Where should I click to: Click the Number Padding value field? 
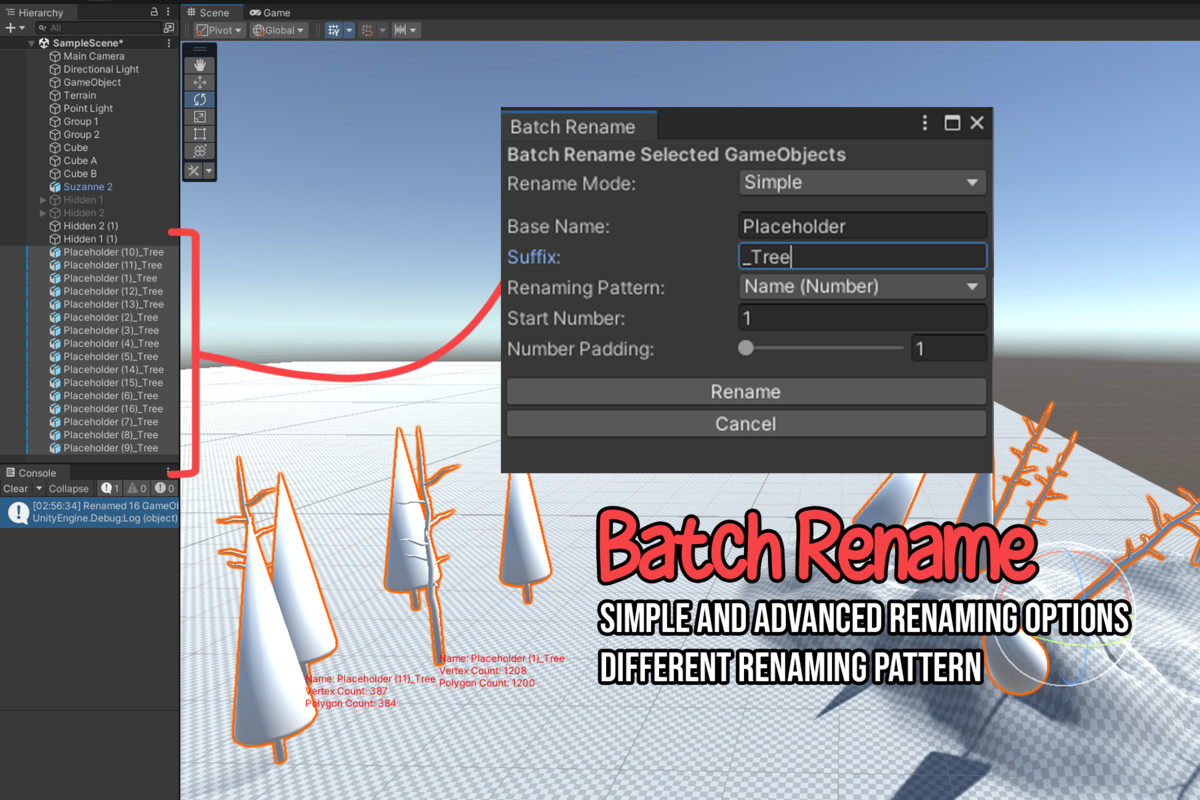[949, 348]
